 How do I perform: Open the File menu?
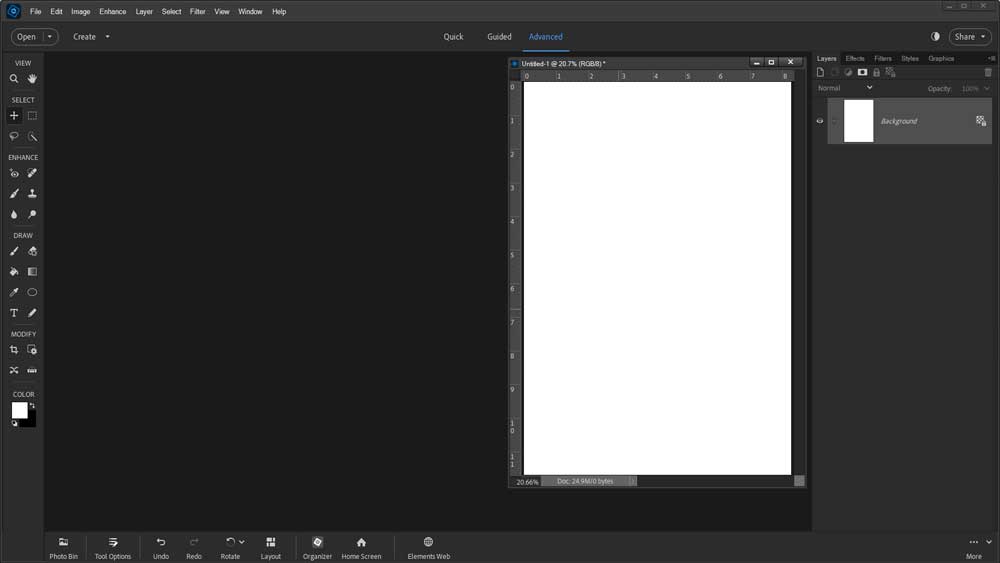(x=36, y=11)
